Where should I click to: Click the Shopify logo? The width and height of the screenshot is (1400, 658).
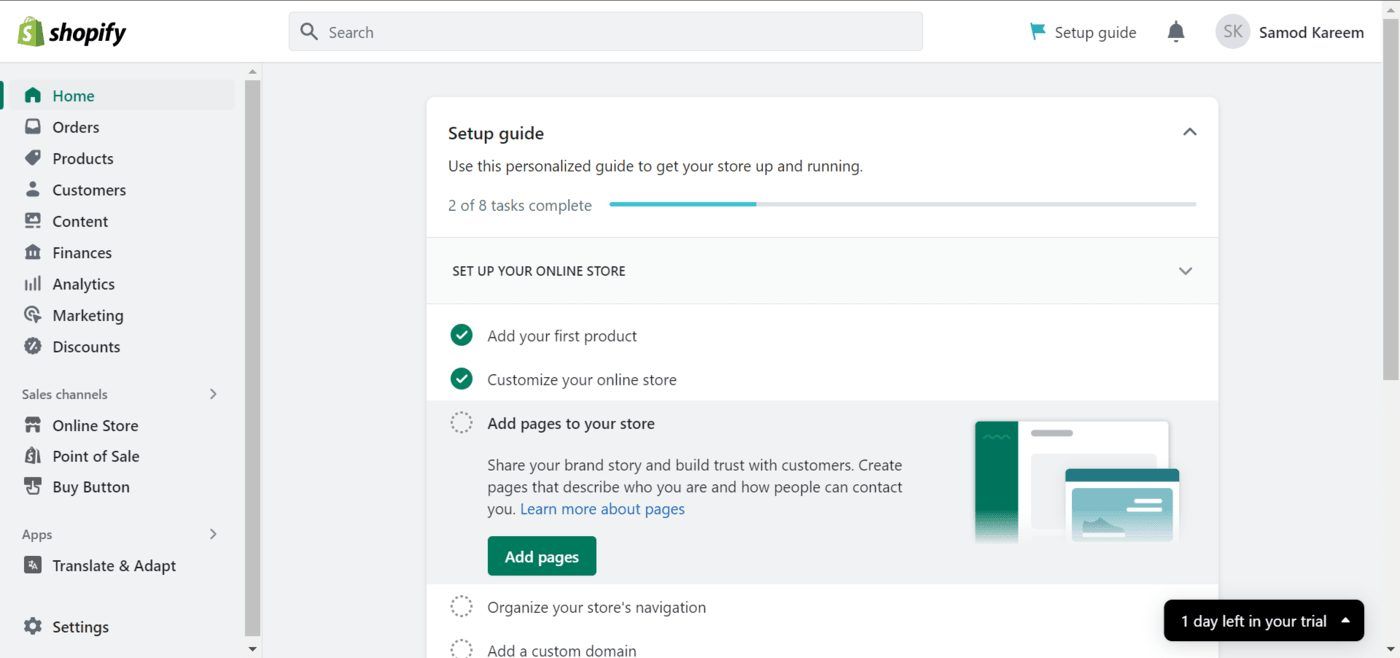tap(72, 32)
